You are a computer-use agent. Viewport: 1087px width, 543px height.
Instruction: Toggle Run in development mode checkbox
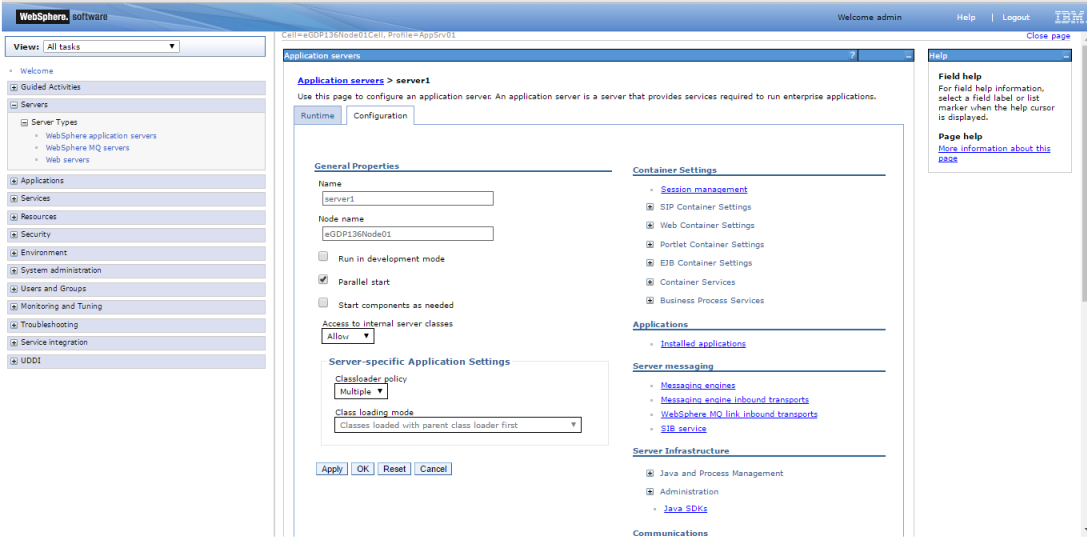pyautogui.click(x=323, y=257)
